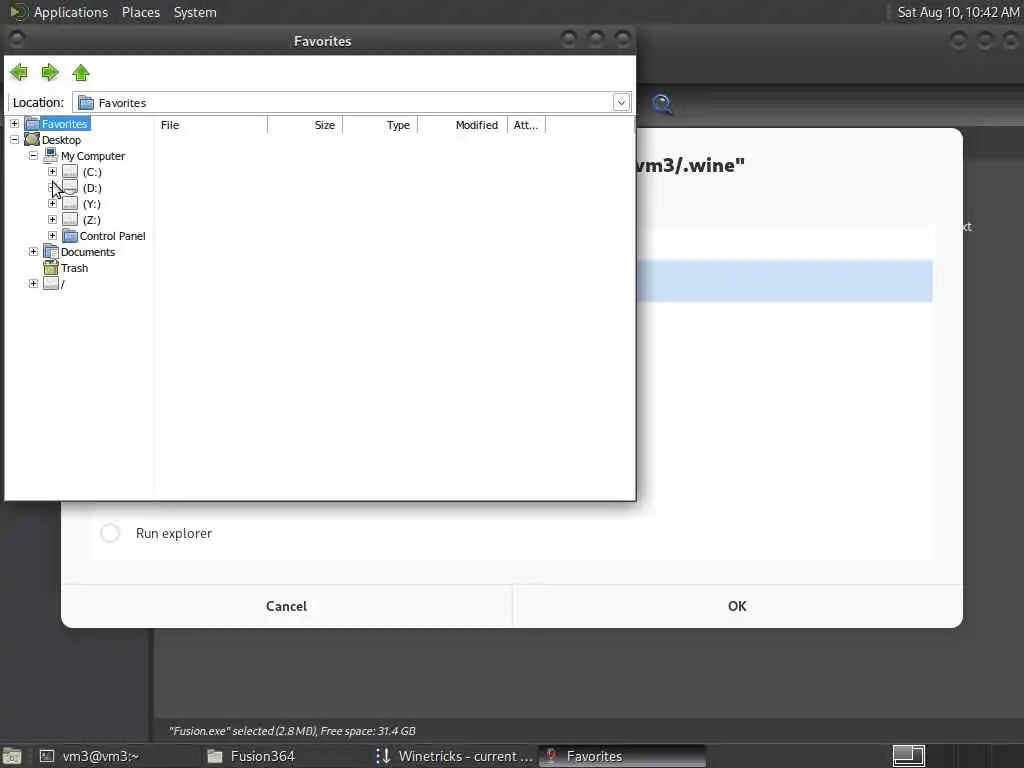Click the clock showing Sat Aug 10
The image size is (1024, 768).
[958, 12]
